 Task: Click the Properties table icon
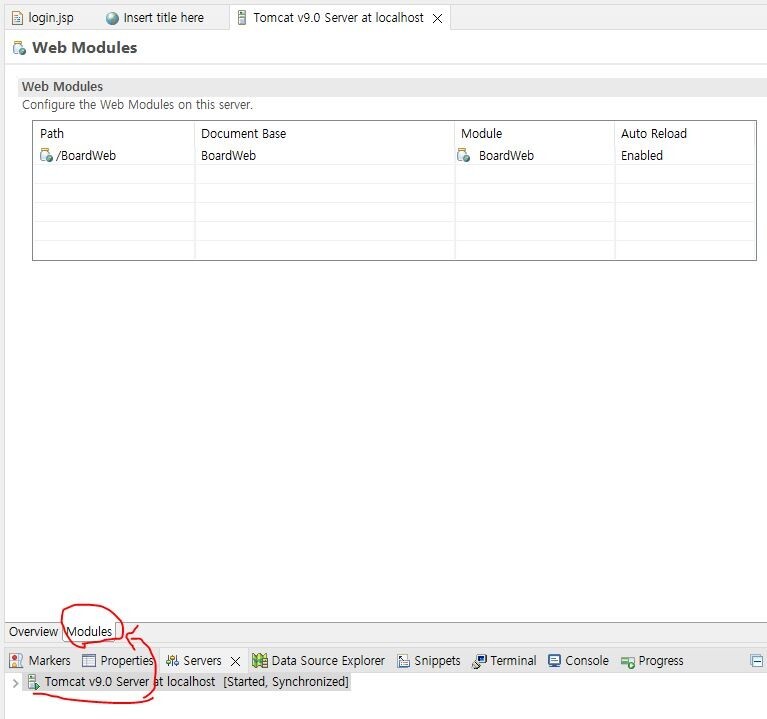coord(89,661)
